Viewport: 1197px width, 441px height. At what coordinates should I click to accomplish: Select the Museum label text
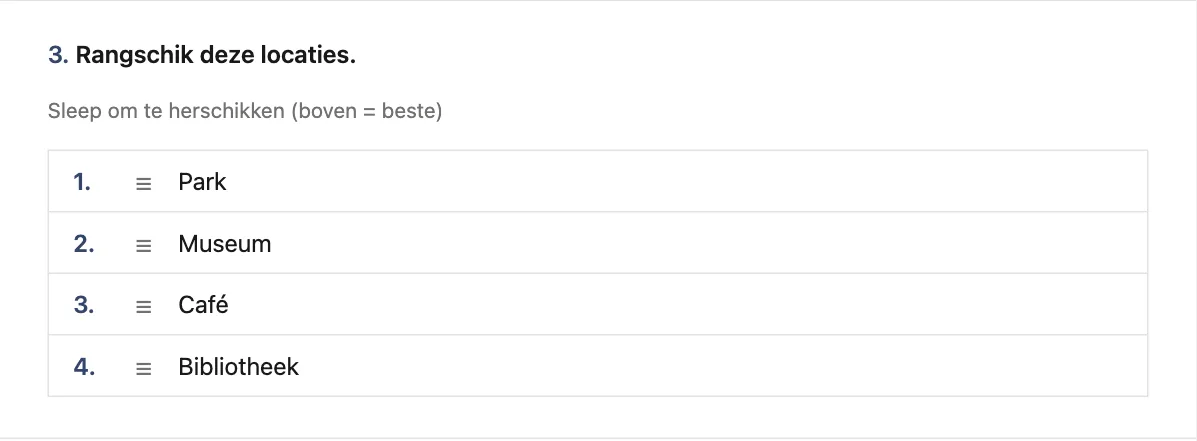click(224, 244)
